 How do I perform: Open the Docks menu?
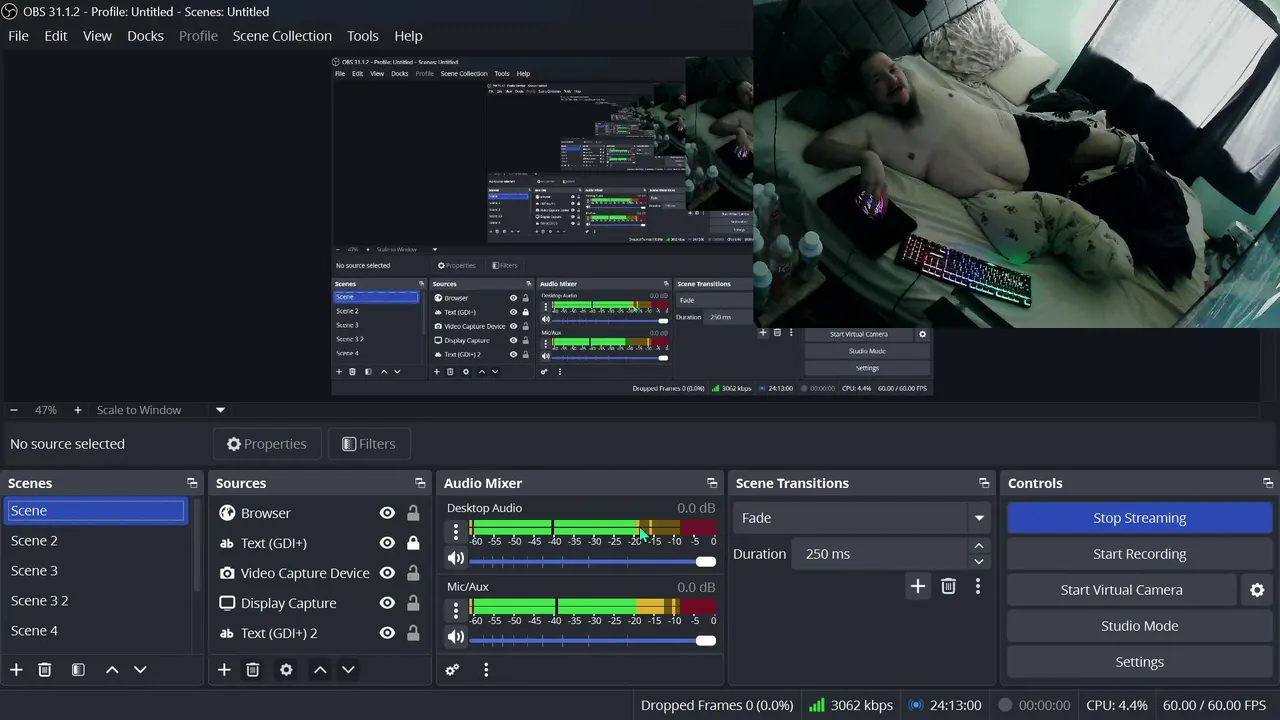click(145, 36)
